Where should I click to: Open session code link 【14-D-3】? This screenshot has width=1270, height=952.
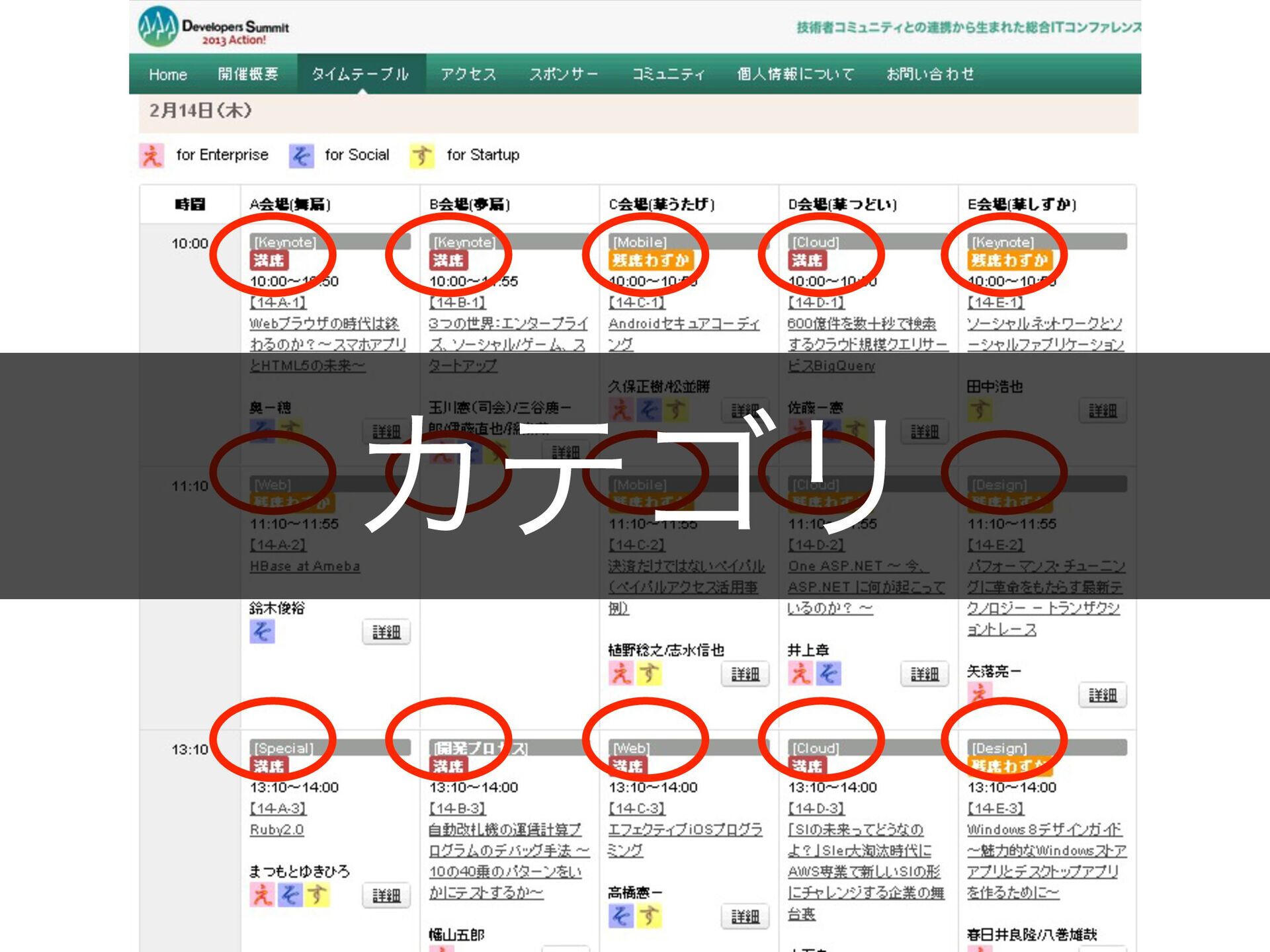click(x=816, y=809)
